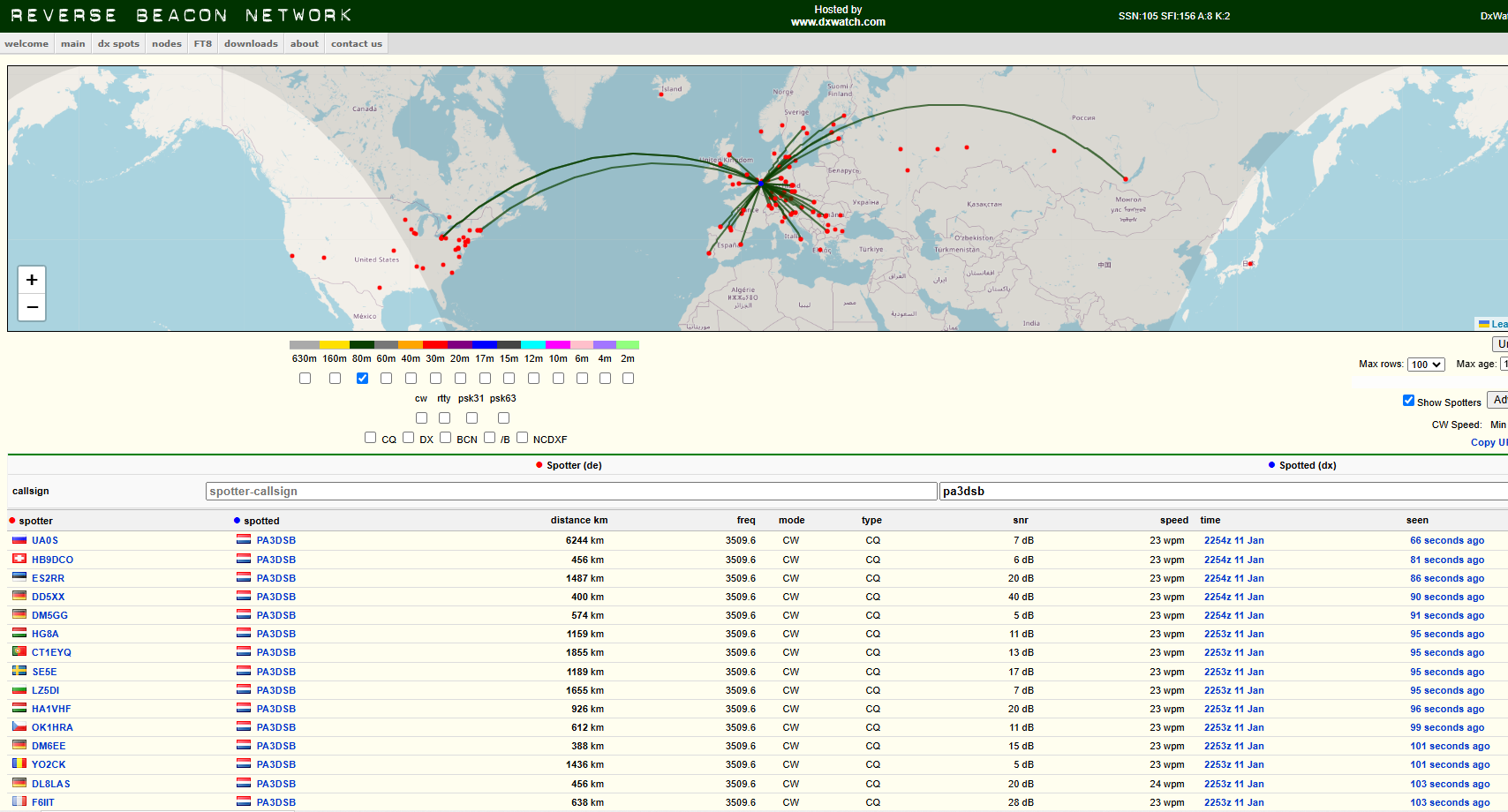
Task: Open the dx spots menu
Action: click(x=118, y=44)
